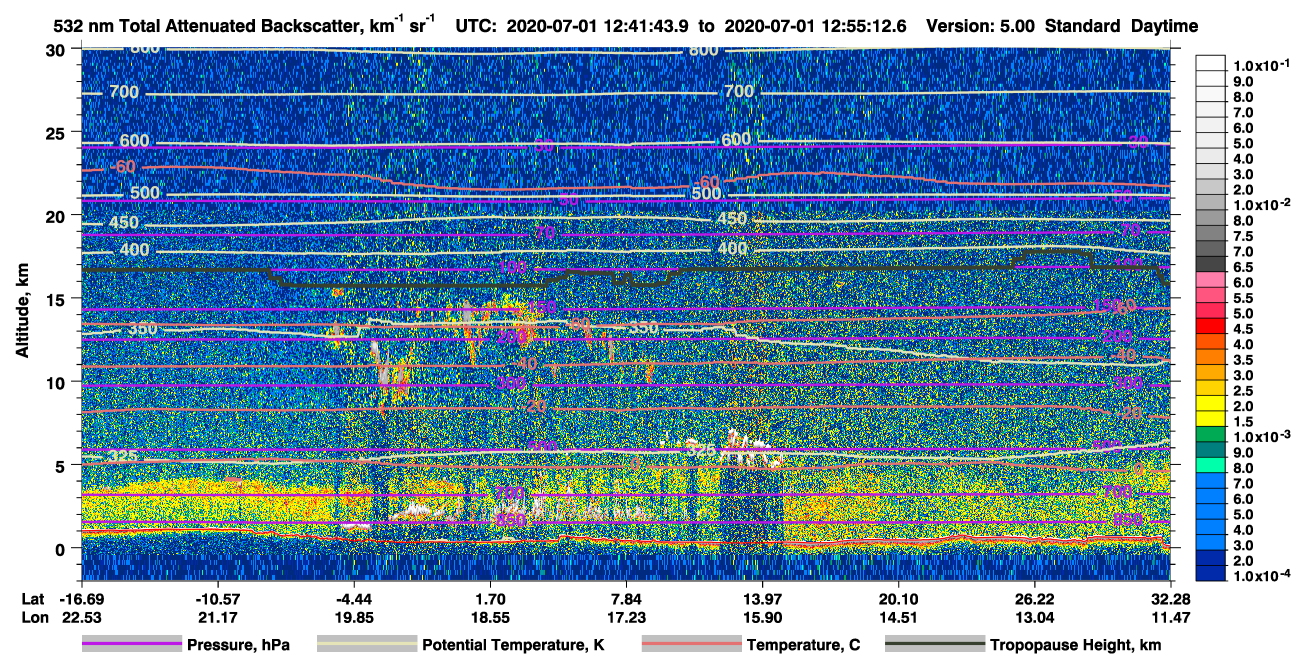Click the Potential Temperature legend line sample
The height and width of the screenshot is (667, 1300).
tap(367, 645)
